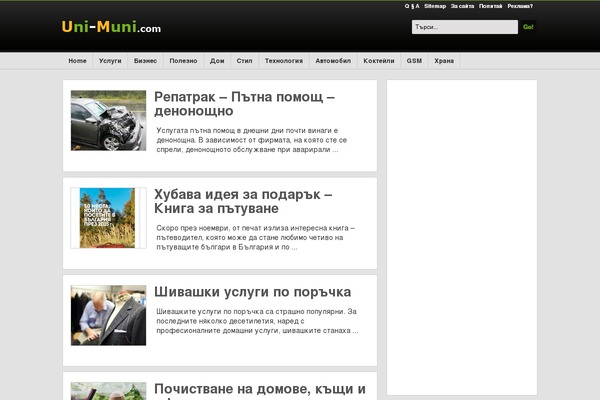Image resolution: width=600 pixels, height=400 pixels.
Task: Open the Услуги menu item
Action: 110,61
